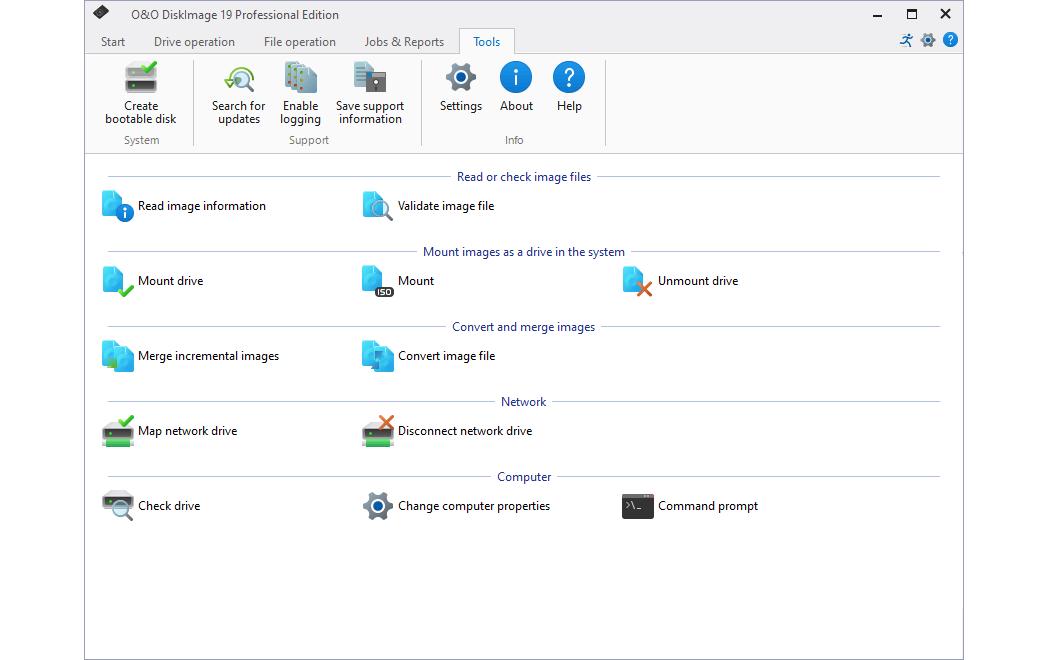Screen dimensions: 1048x660
Task: Click the small blue question mark icon
Action: click(x=950, y=40)
